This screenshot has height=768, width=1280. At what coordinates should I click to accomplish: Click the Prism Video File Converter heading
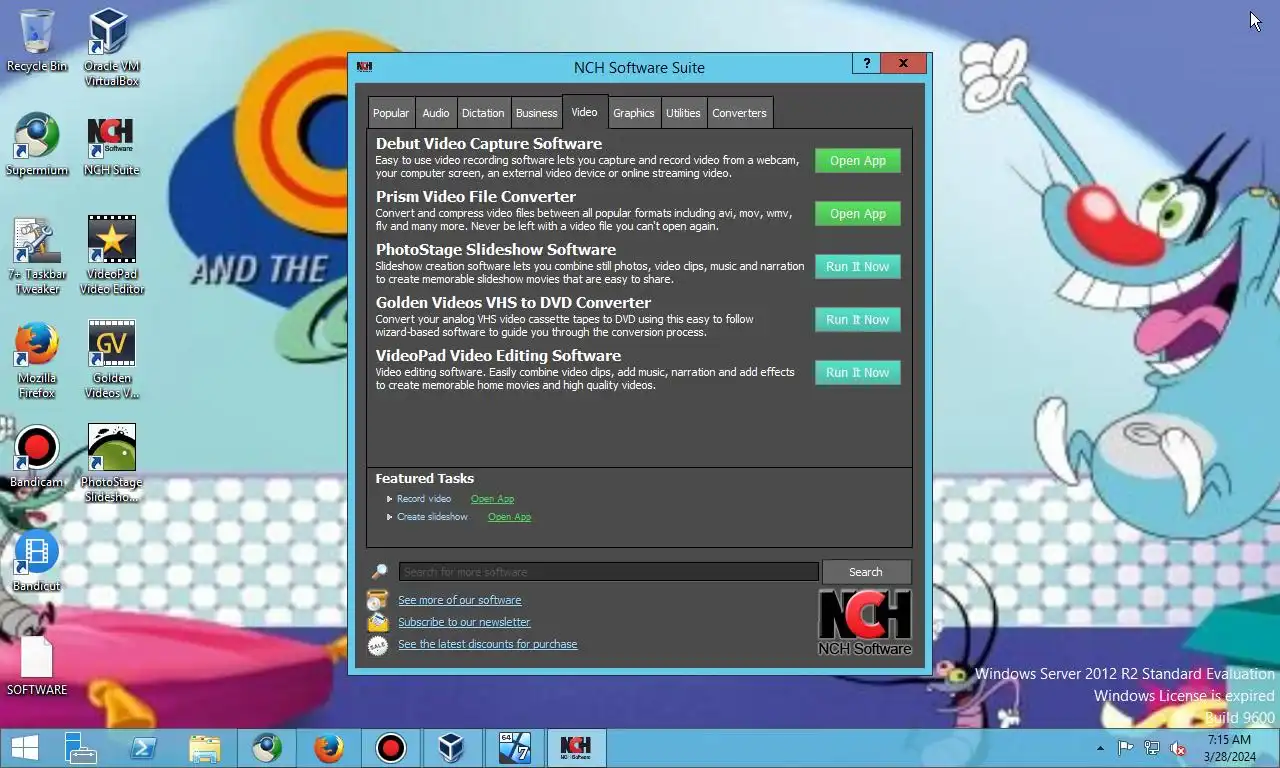coord(476,197)
